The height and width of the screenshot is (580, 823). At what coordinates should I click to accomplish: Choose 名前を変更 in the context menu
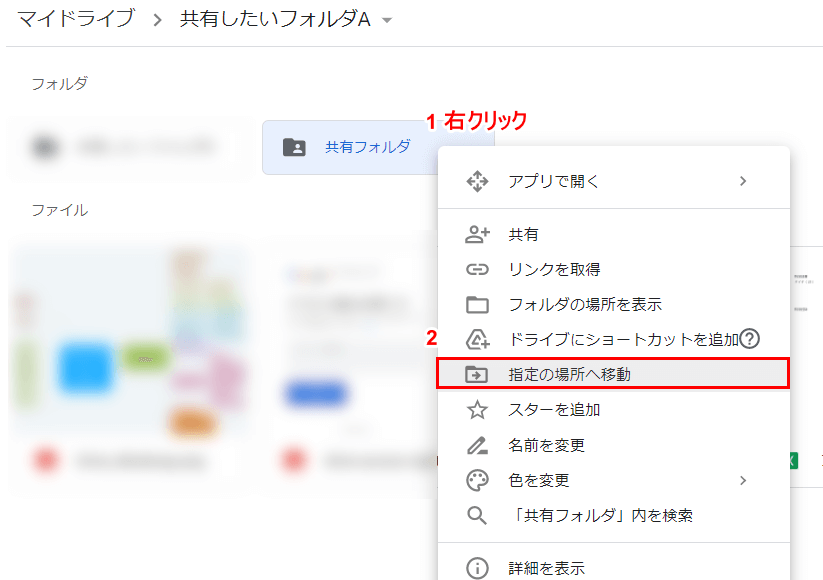546,445
